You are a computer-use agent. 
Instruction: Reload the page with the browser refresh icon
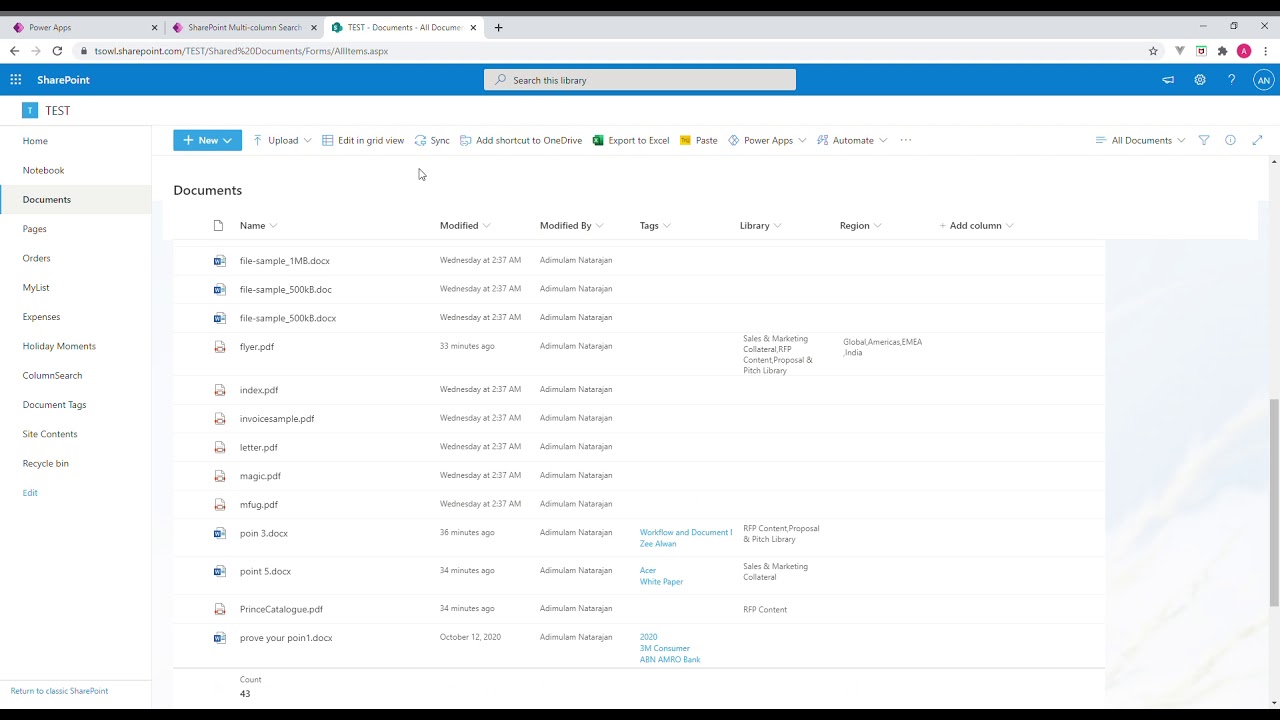point(57,51)
